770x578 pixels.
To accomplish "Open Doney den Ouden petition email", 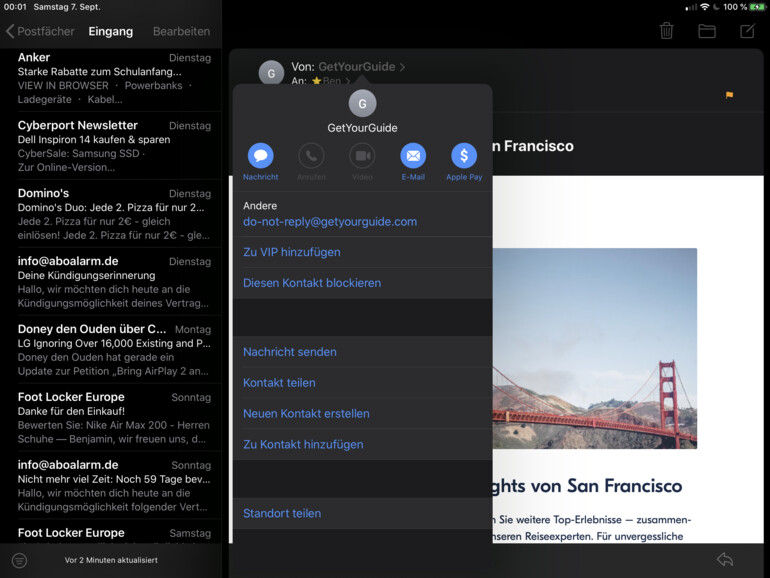I will coord(111,350).
